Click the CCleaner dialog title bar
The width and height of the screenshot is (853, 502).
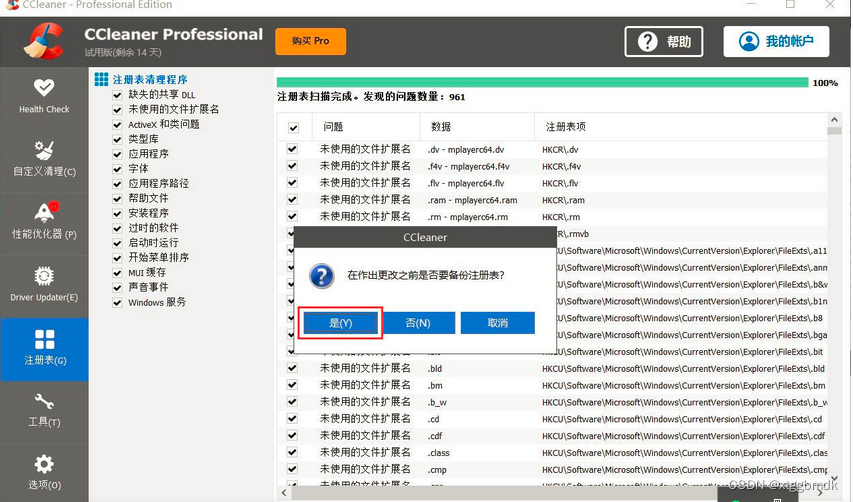(425, 238)
